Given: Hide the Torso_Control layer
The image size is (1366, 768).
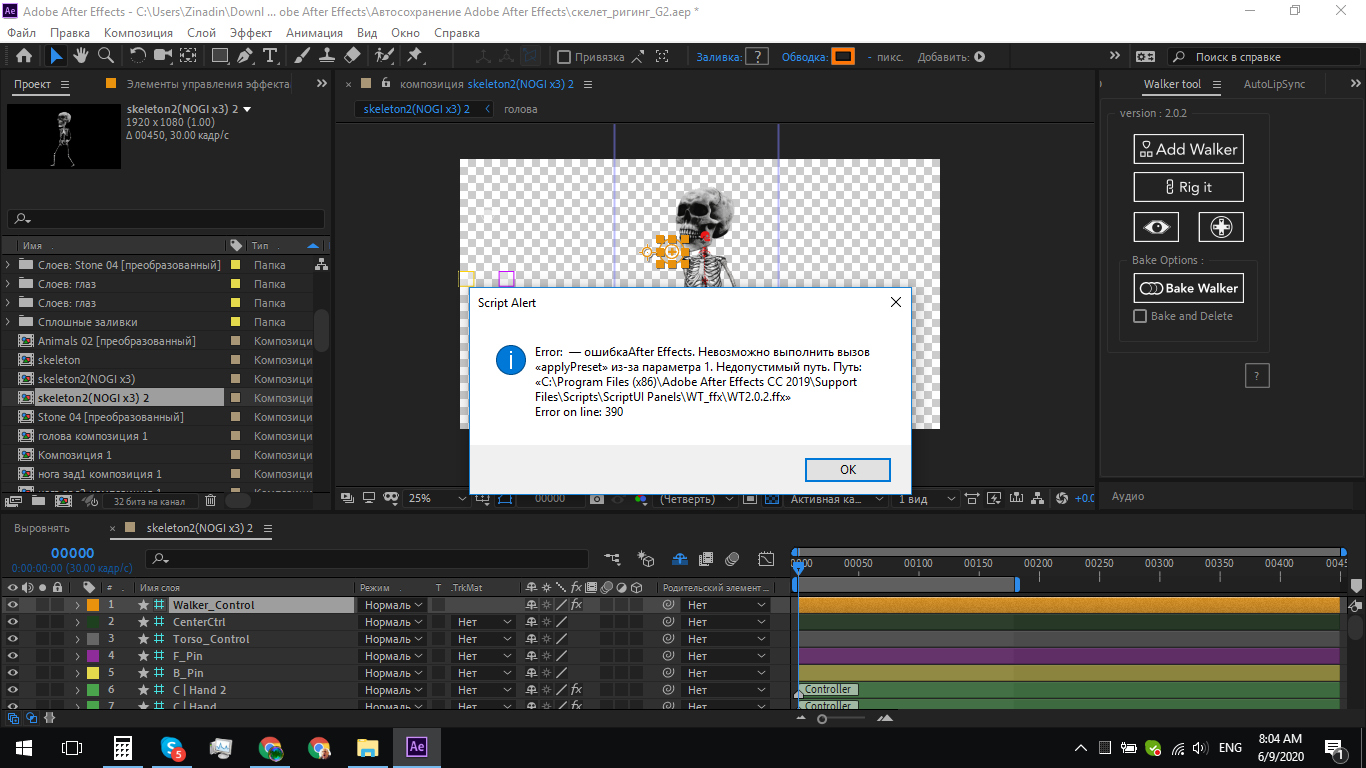Looking at the screenshot, I should [x=13, y=639].
